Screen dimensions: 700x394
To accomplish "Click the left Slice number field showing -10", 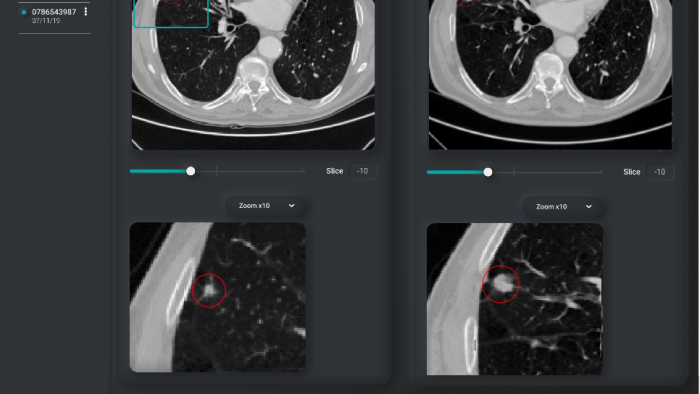I will [362, 171].
